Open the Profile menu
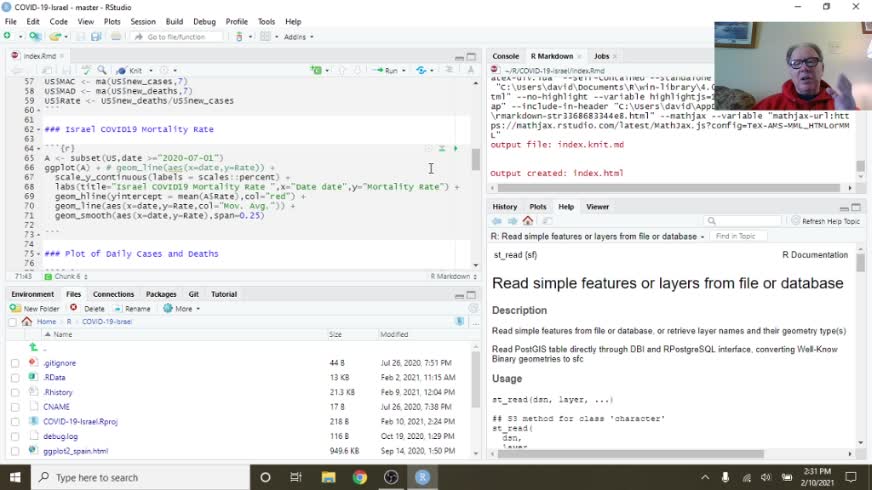Screen dimensions: 872x490 (x=236, y=22)
